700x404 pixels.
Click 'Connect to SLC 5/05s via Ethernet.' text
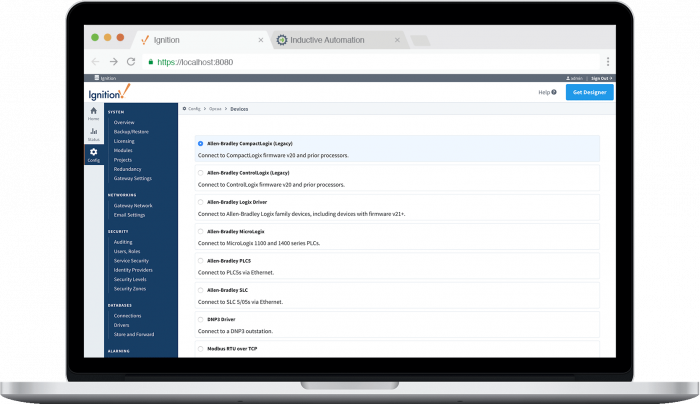point(240,302)
